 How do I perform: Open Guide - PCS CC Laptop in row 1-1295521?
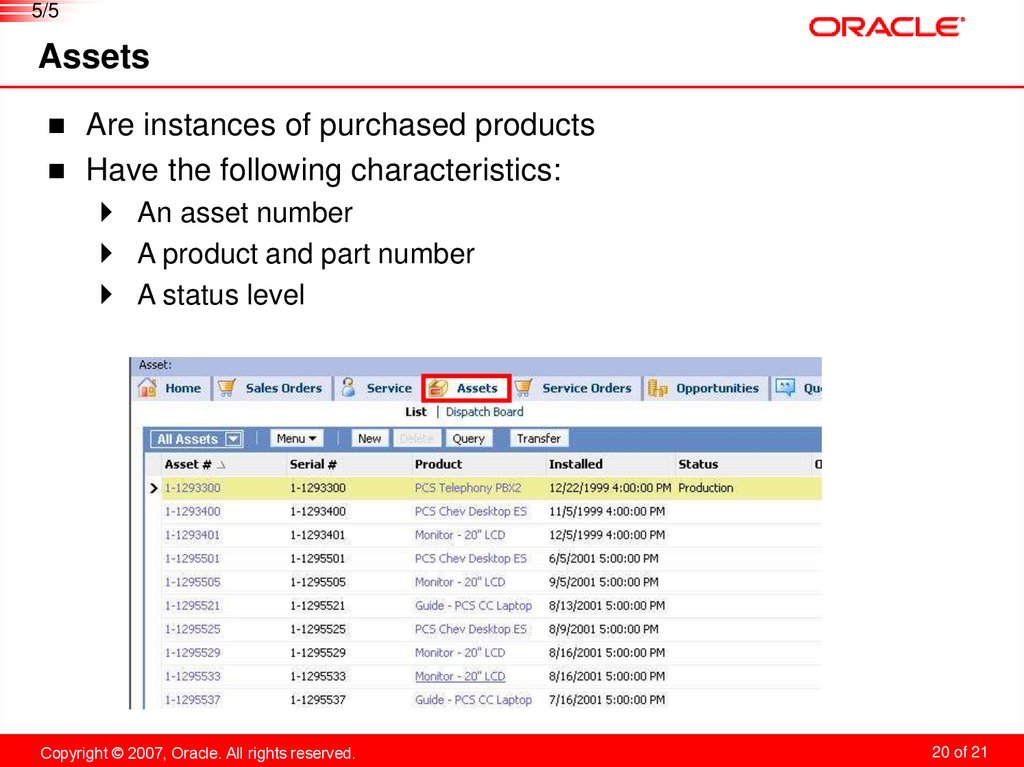click(x=473, y=606)
